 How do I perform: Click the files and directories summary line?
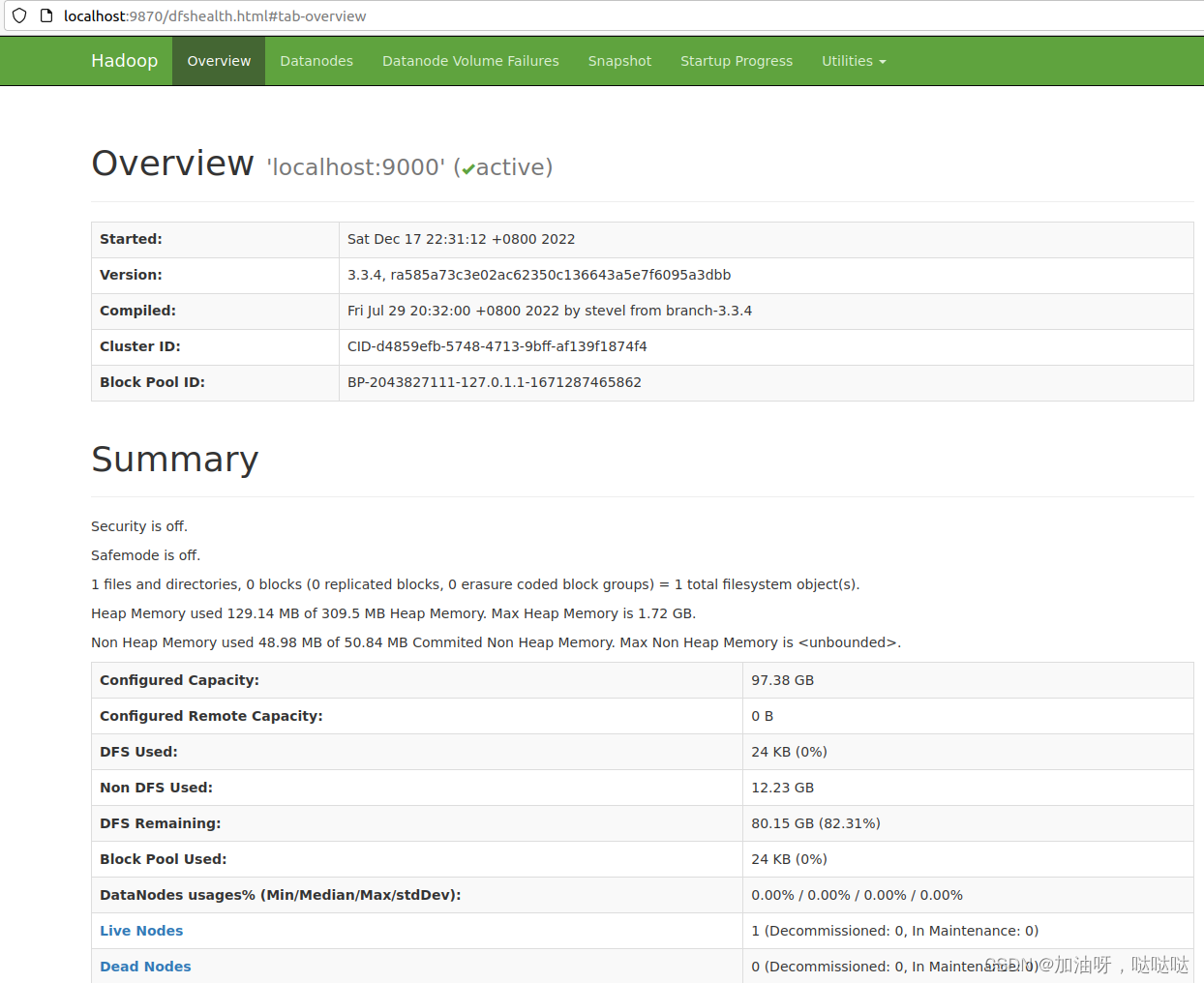pyautogui.click(x=475, y=584)
